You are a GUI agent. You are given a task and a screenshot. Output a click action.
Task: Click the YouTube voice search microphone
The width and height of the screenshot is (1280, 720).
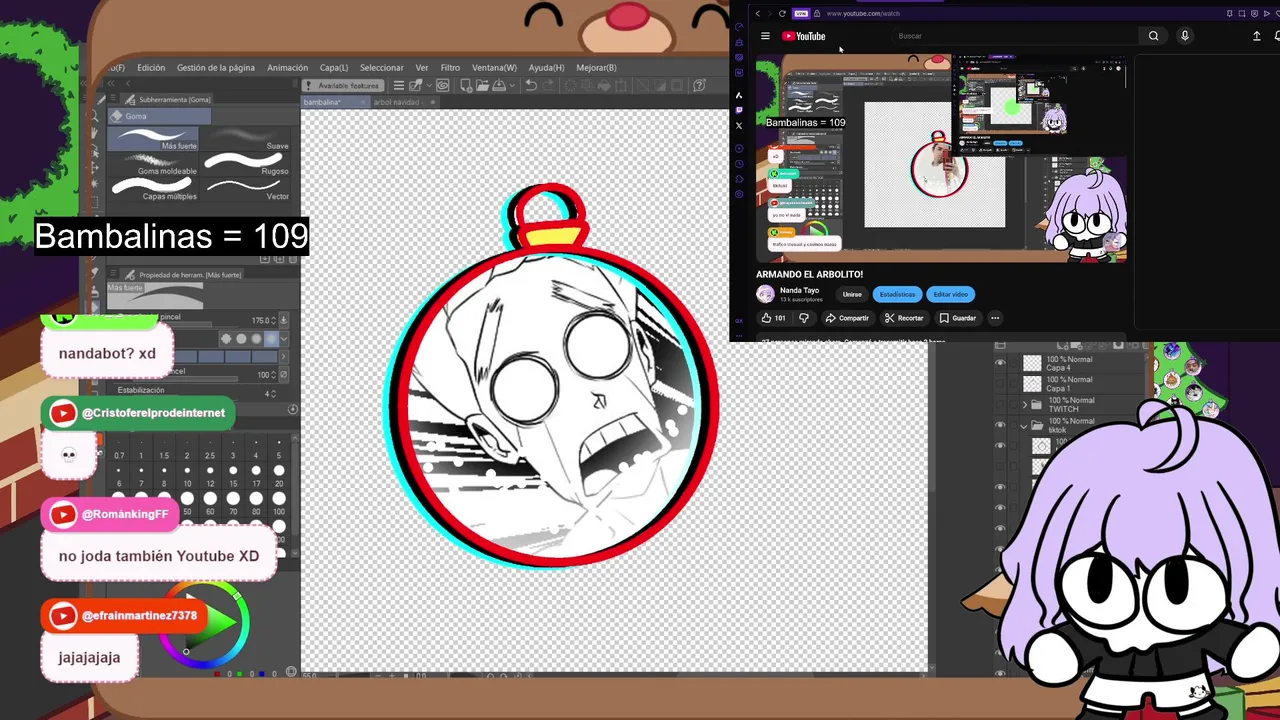pyautogui.click(x=1185, y=36)
